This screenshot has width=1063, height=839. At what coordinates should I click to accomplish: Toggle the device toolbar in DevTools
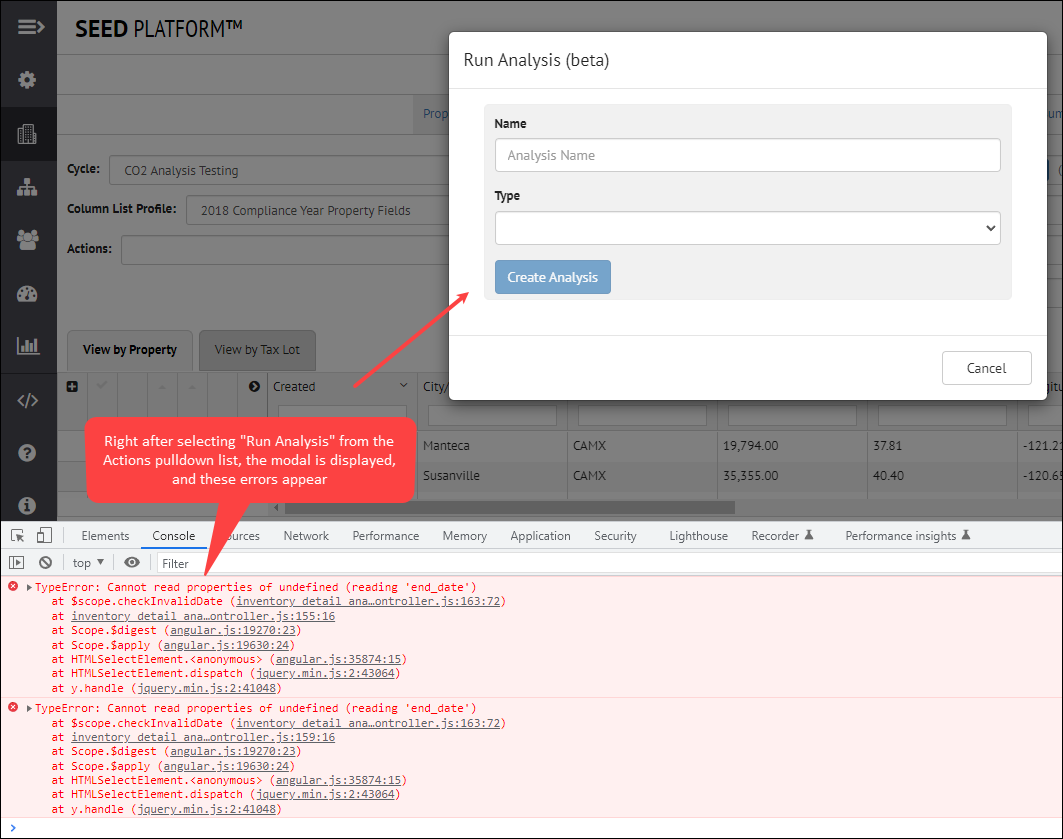point(43,535)
